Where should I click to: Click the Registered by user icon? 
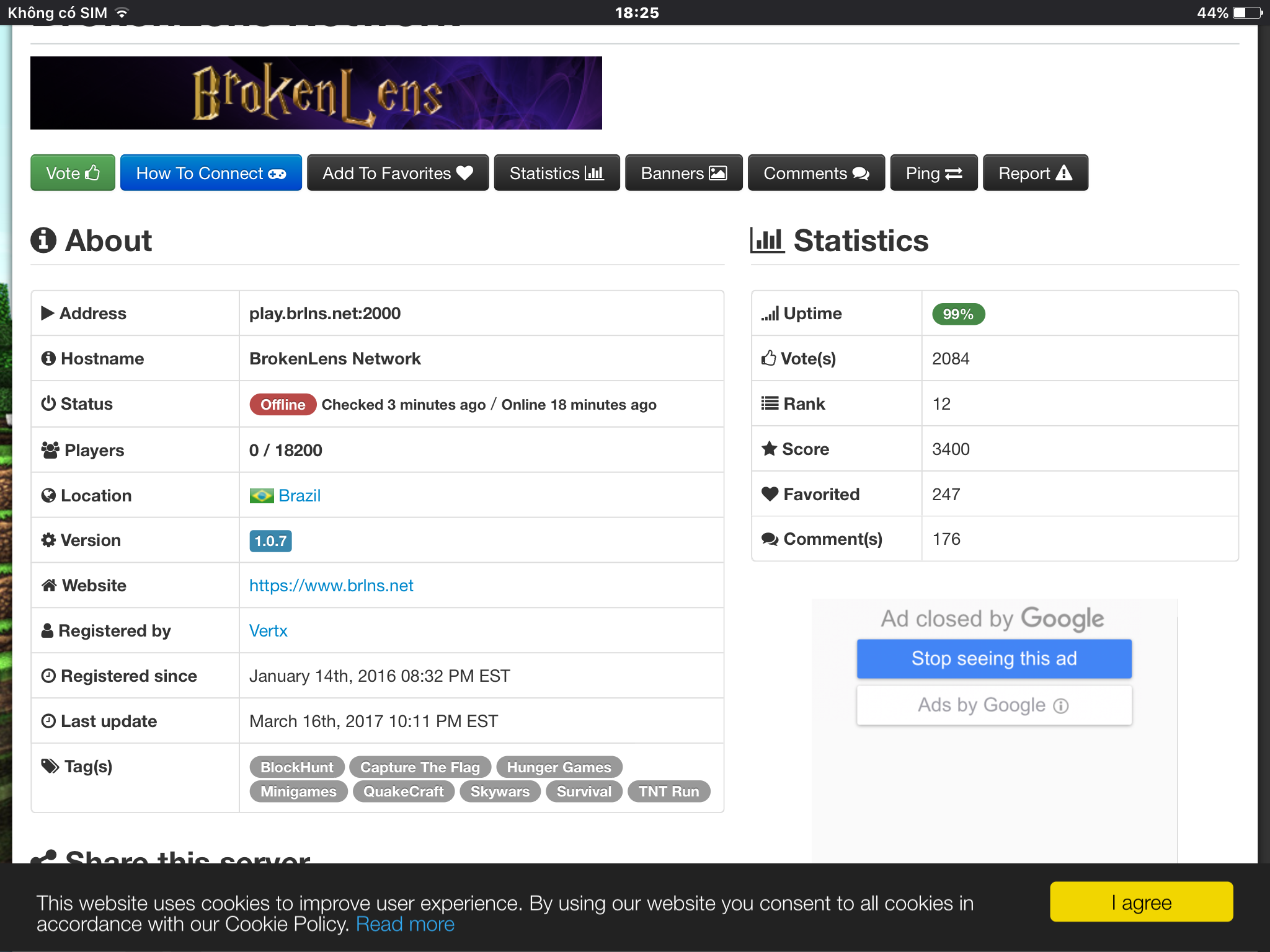47,630
